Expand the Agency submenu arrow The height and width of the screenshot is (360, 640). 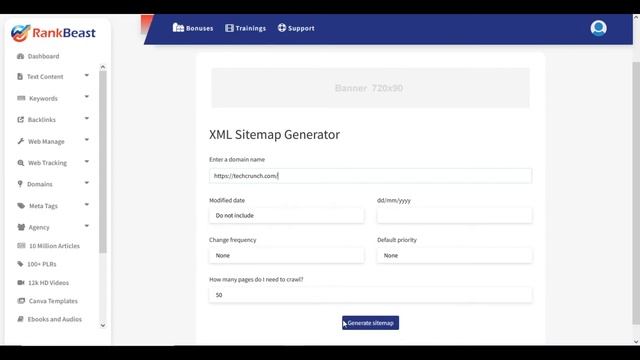(x=87, y=226)
